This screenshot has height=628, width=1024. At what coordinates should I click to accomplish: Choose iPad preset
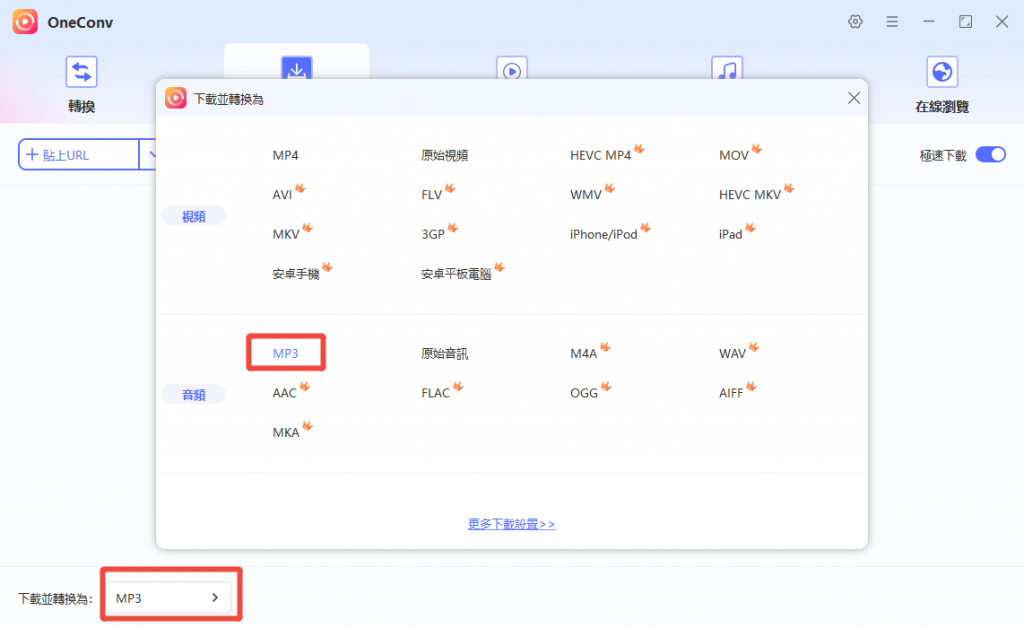coord(730,234)
